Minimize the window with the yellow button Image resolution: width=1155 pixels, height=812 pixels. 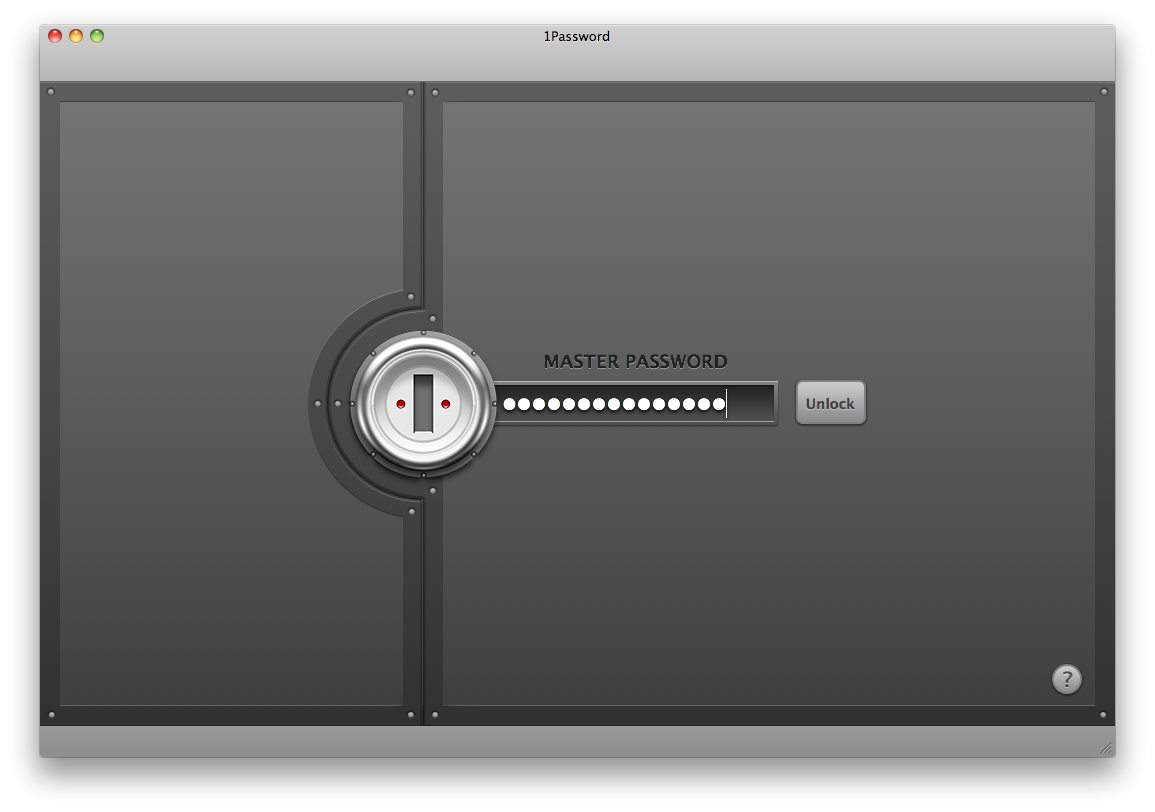[76, 35]
